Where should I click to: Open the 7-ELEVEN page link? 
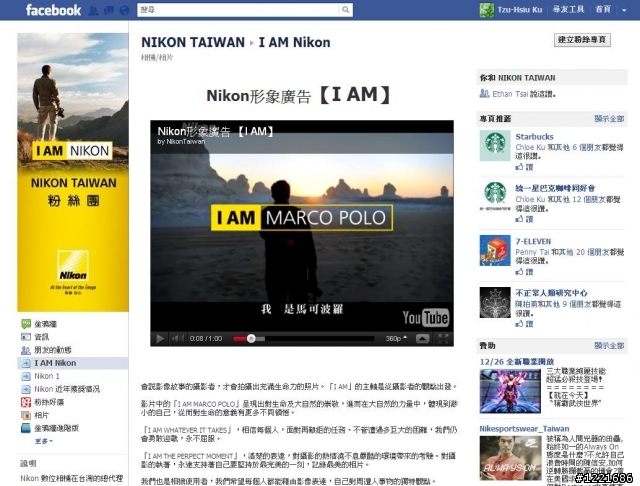(533, 242)
